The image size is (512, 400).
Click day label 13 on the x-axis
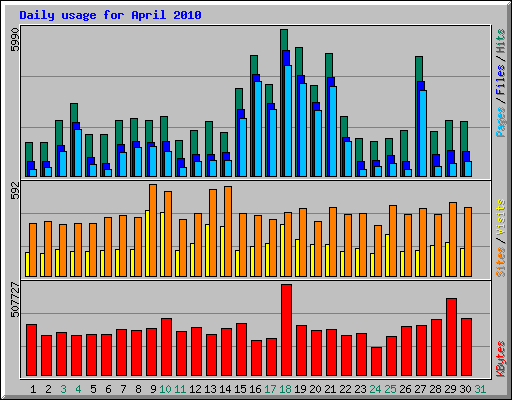point(210,389)
